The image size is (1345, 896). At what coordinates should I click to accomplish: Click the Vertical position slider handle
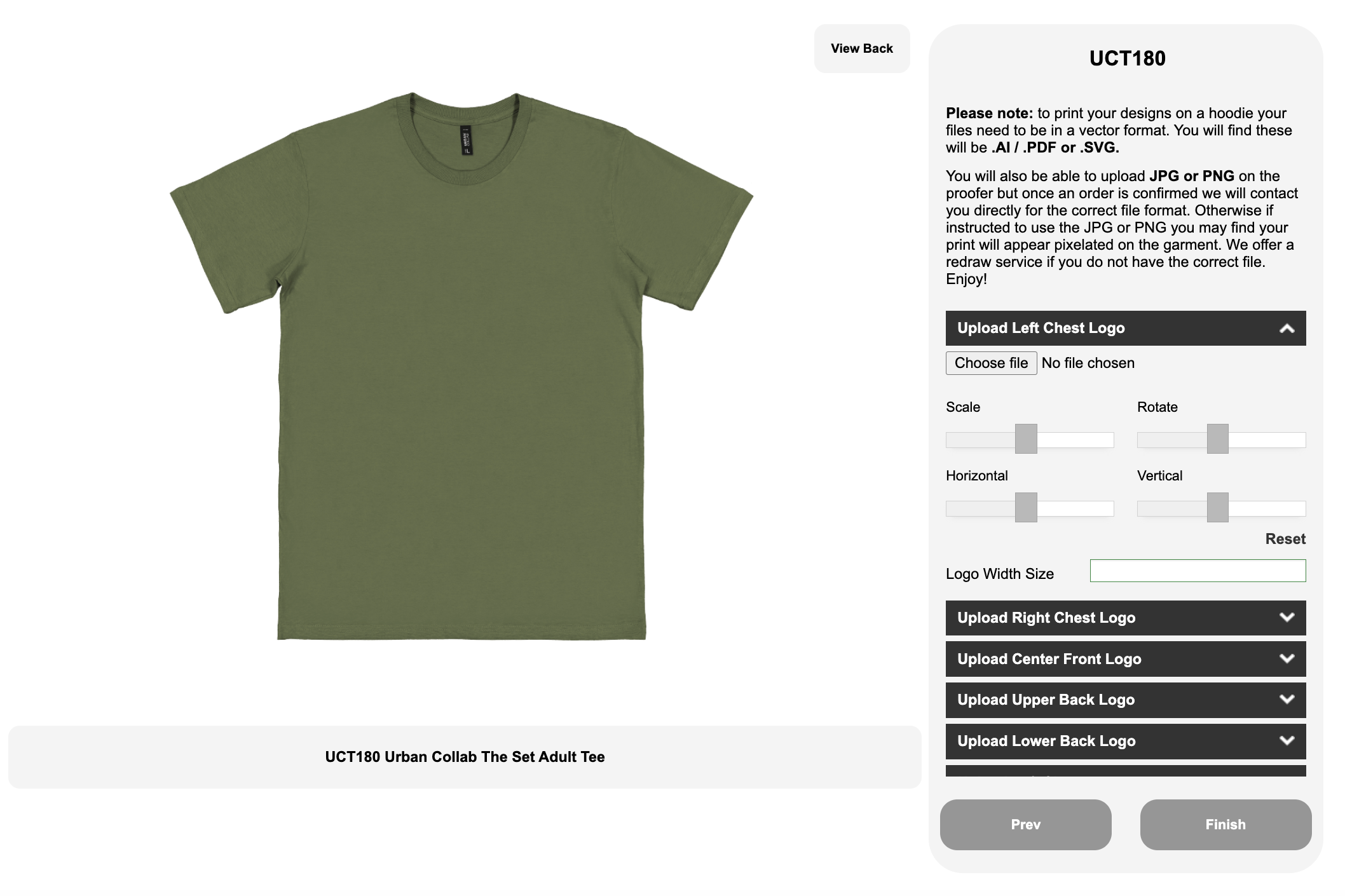[1217, 507]
